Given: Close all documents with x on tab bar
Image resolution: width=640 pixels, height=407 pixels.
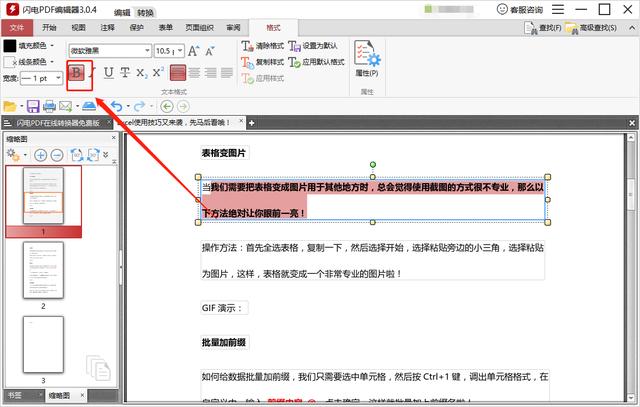Looking at the screenshot, I should [x=632, y=123].
